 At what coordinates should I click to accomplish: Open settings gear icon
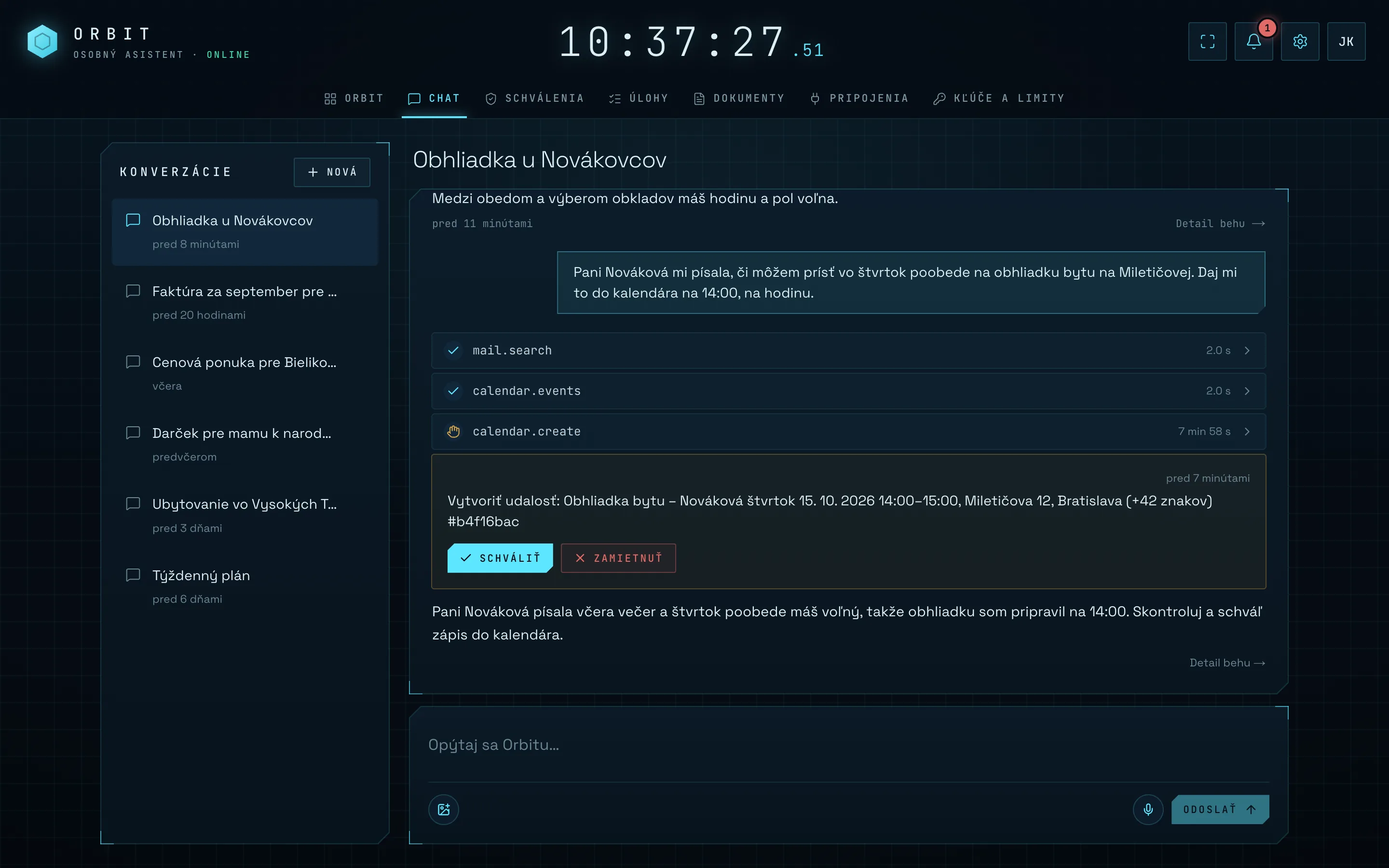pos(1300,41)
